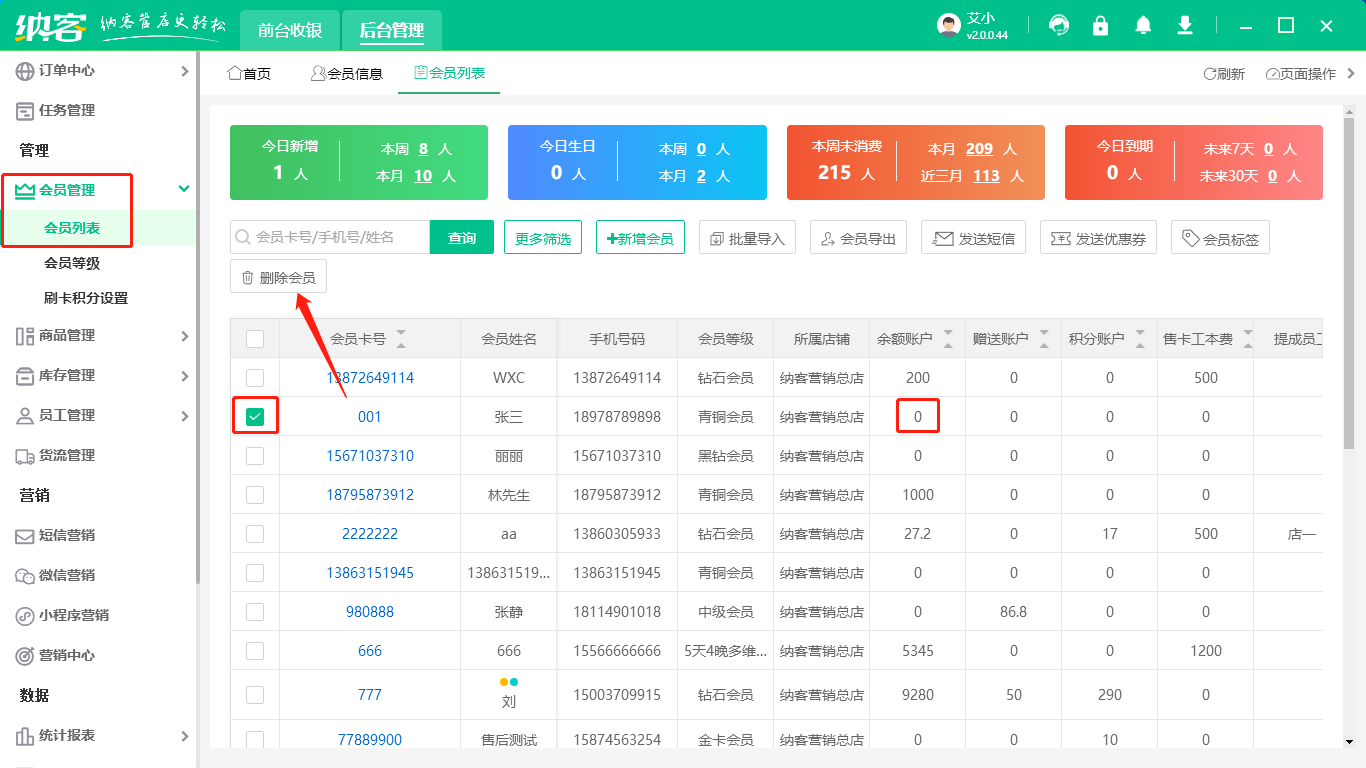The image size is (1366, 768).
Task: Switch to the 前台收银 tab
Action: coord(289,30)
